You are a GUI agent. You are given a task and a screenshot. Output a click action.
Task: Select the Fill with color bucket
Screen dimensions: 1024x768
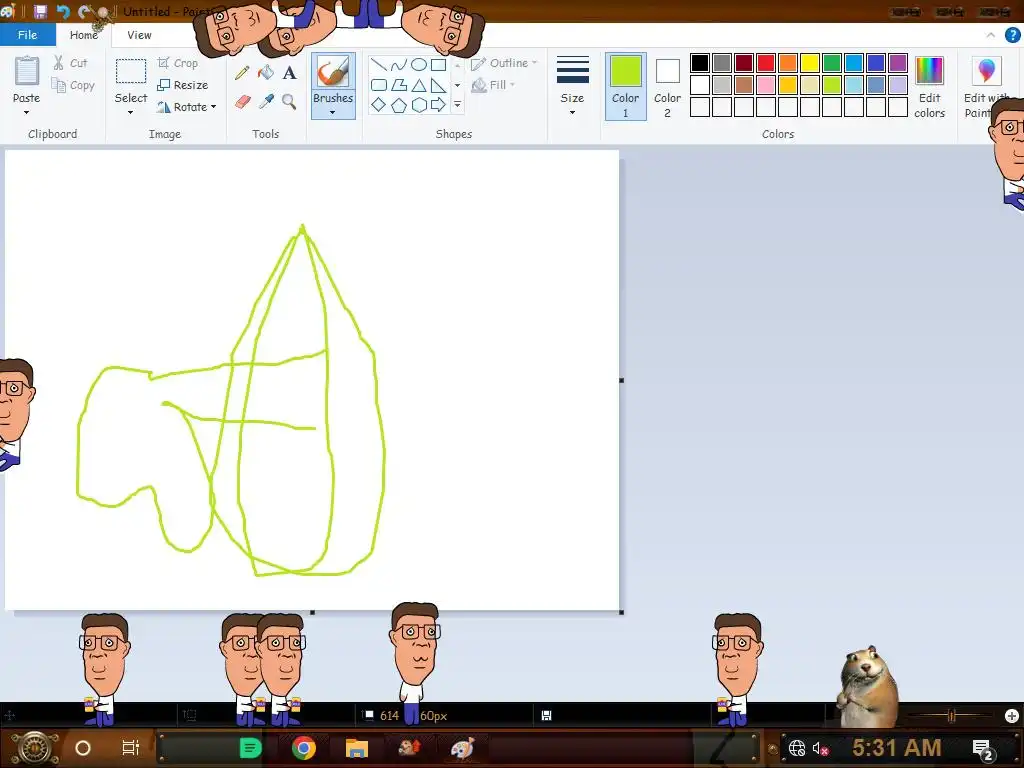(266, 72)
